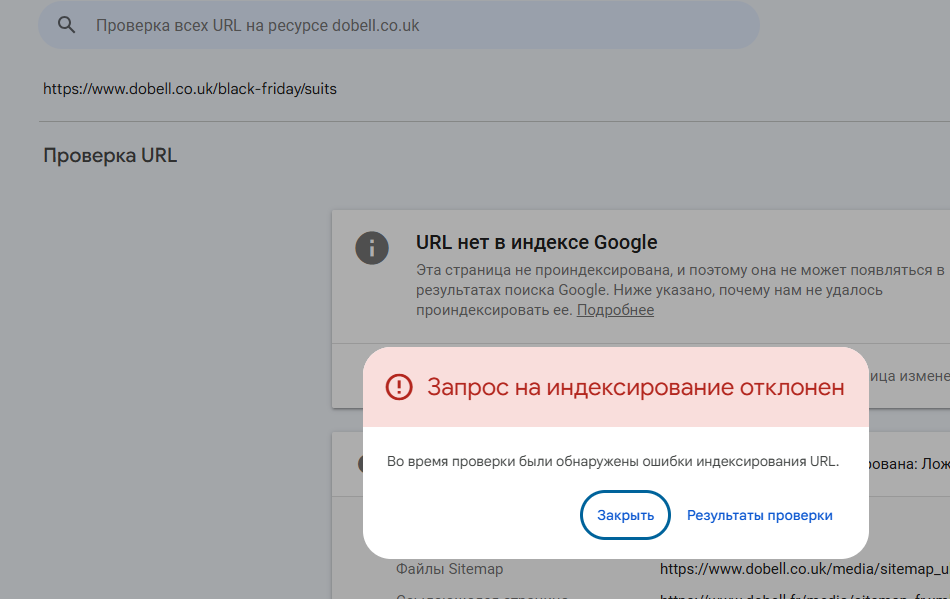Click the red error icon in the dialog
Viewport: 950px width, 599px height.
399,387
